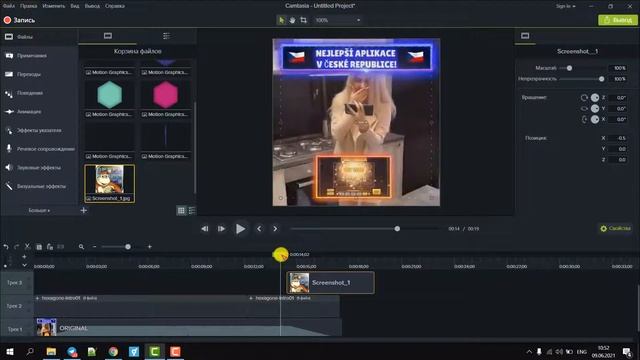
Task: Switch media bin to grid view
Action: coord(181,210)
